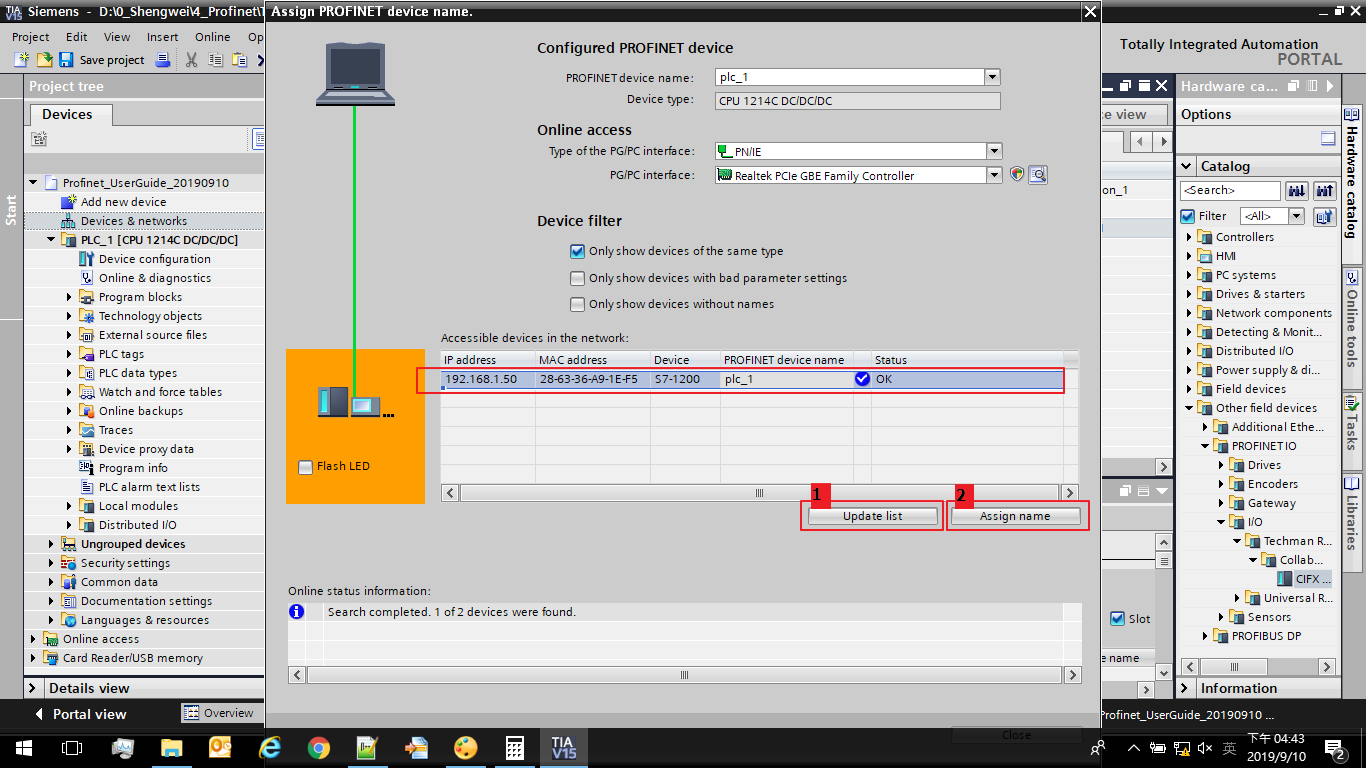Select Device configuration in project tree
The width and height of the screenshot is (1366, 768).
tap(155, 259)
